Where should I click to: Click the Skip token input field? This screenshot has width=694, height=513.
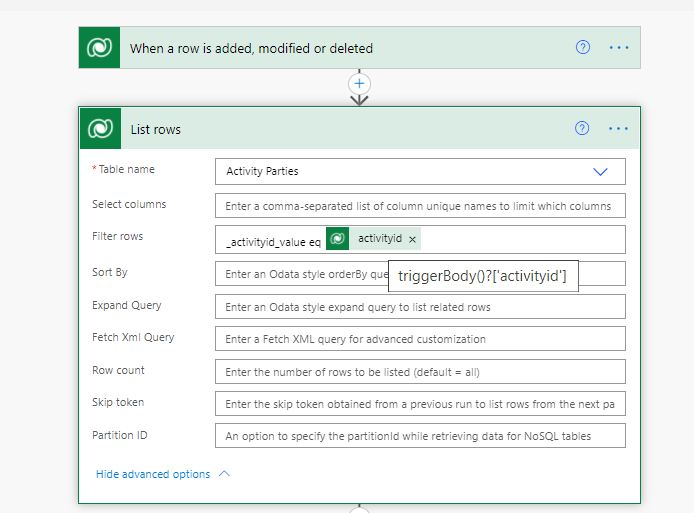pyautogui.click(x=420, y=403)
